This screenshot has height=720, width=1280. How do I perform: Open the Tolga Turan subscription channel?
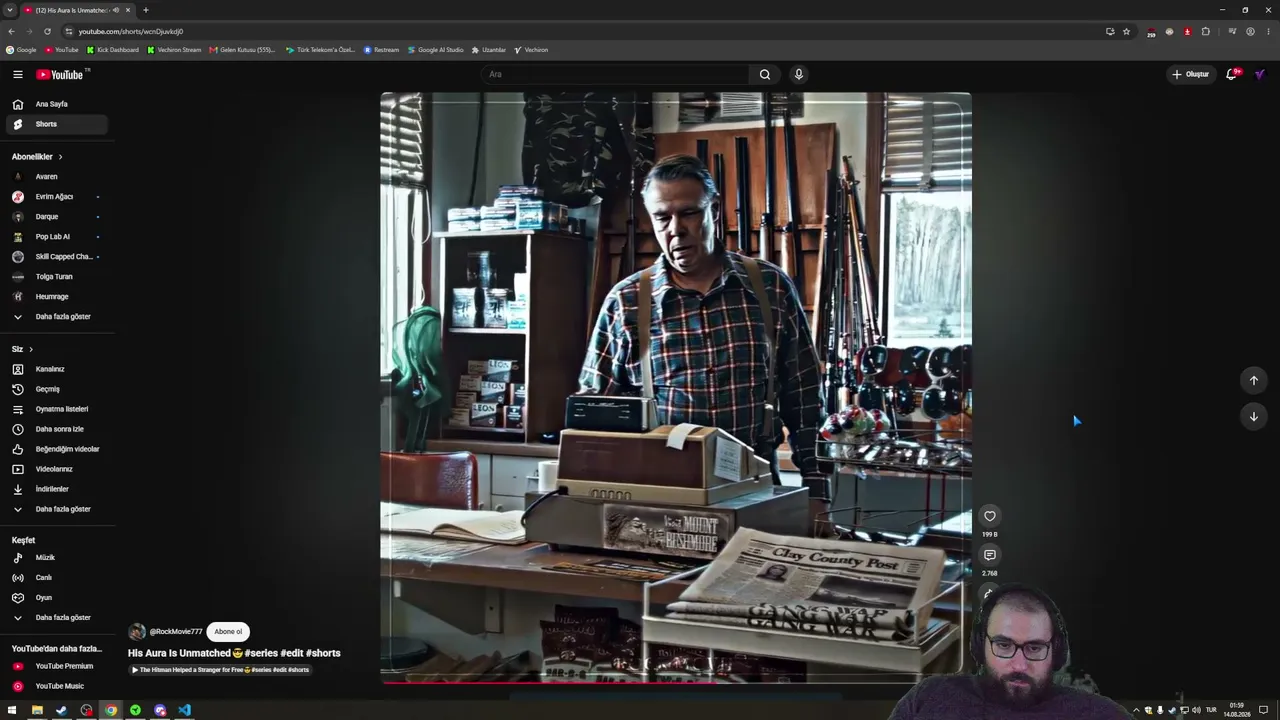click(56, 277)
